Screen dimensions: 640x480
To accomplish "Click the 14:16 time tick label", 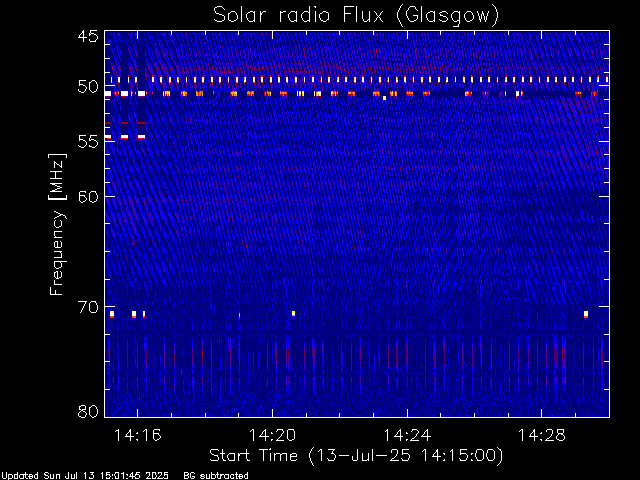I will pyautogui.click(x=138, y=435).
